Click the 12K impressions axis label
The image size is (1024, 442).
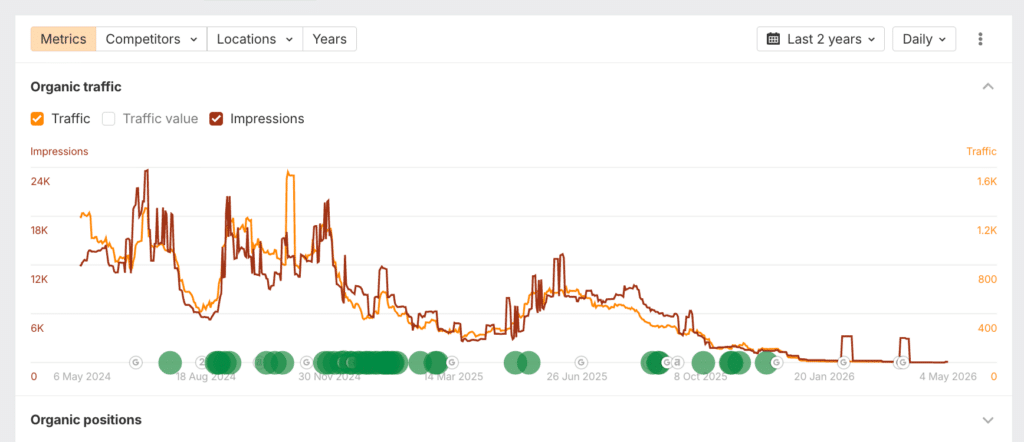pos(40,279)
